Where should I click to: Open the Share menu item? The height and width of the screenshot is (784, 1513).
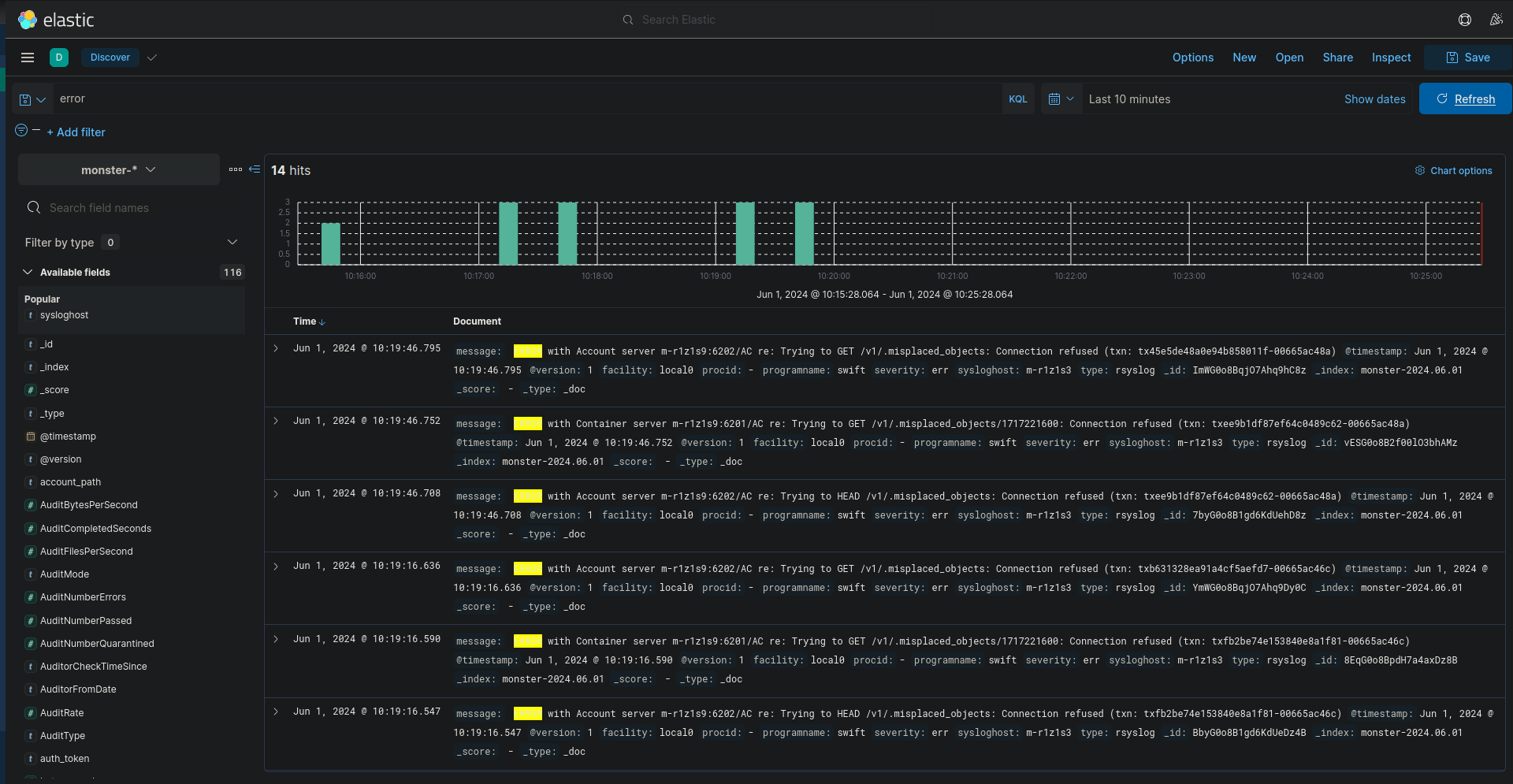tap(1337, 58)
